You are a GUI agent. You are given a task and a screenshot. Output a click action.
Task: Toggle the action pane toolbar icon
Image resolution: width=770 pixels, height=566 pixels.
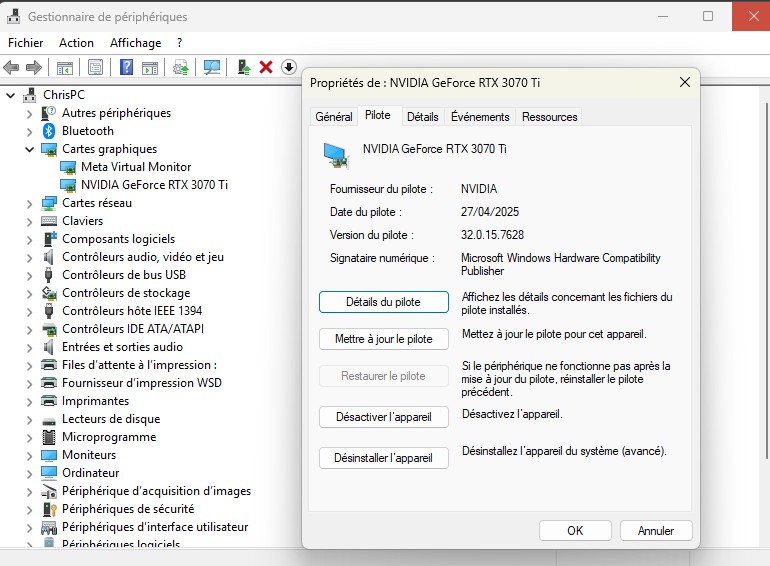150,67
